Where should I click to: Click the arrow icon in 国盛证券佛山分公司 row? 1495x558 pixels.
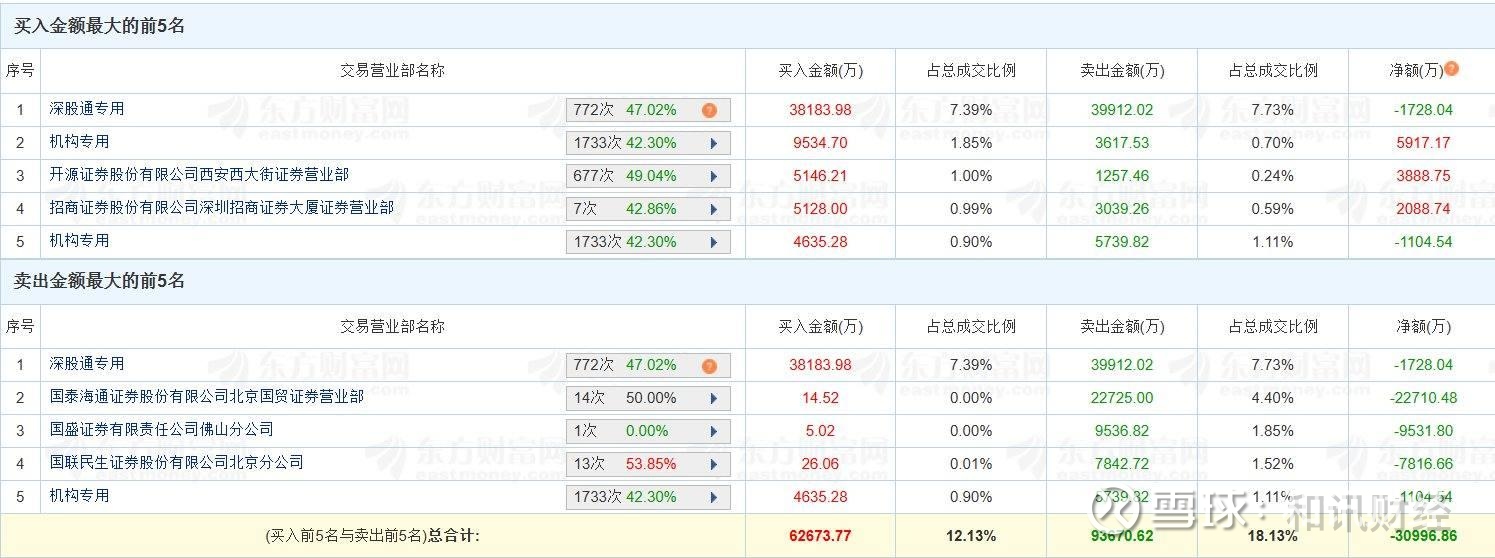click(x=714, y=431)
